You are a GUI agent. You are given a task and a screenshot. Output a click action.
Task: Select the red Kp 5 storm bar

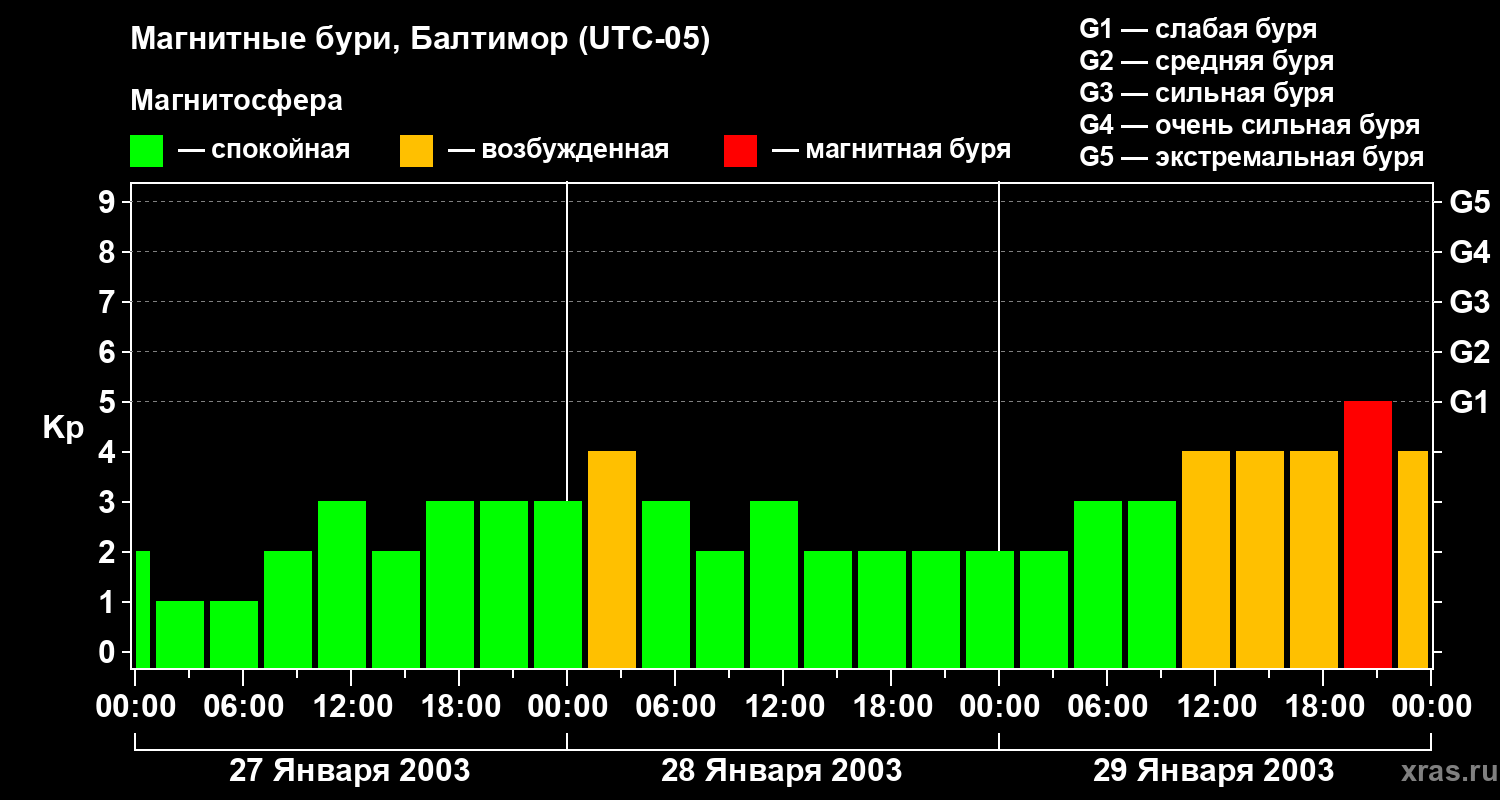(1368, 534)
